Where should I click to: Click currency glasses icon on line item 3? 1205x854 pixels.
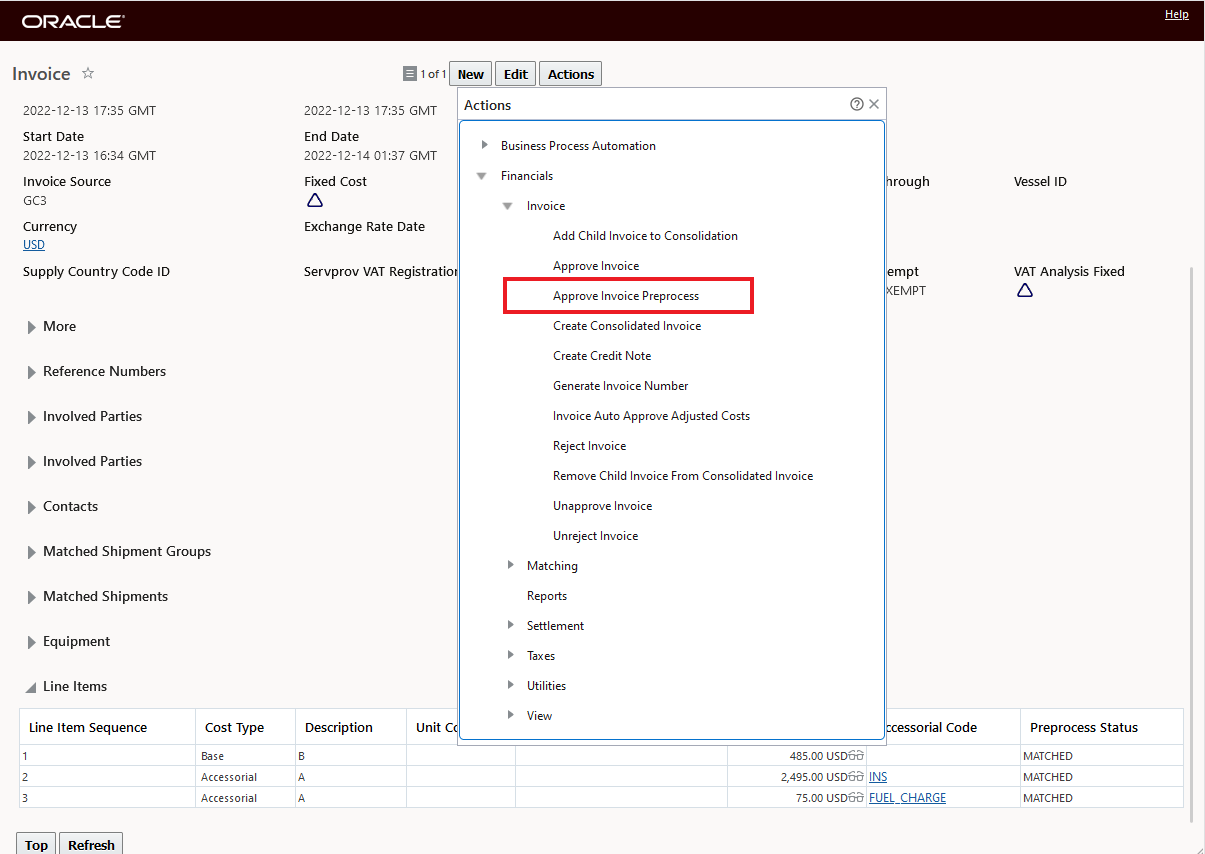coord(856,798)
